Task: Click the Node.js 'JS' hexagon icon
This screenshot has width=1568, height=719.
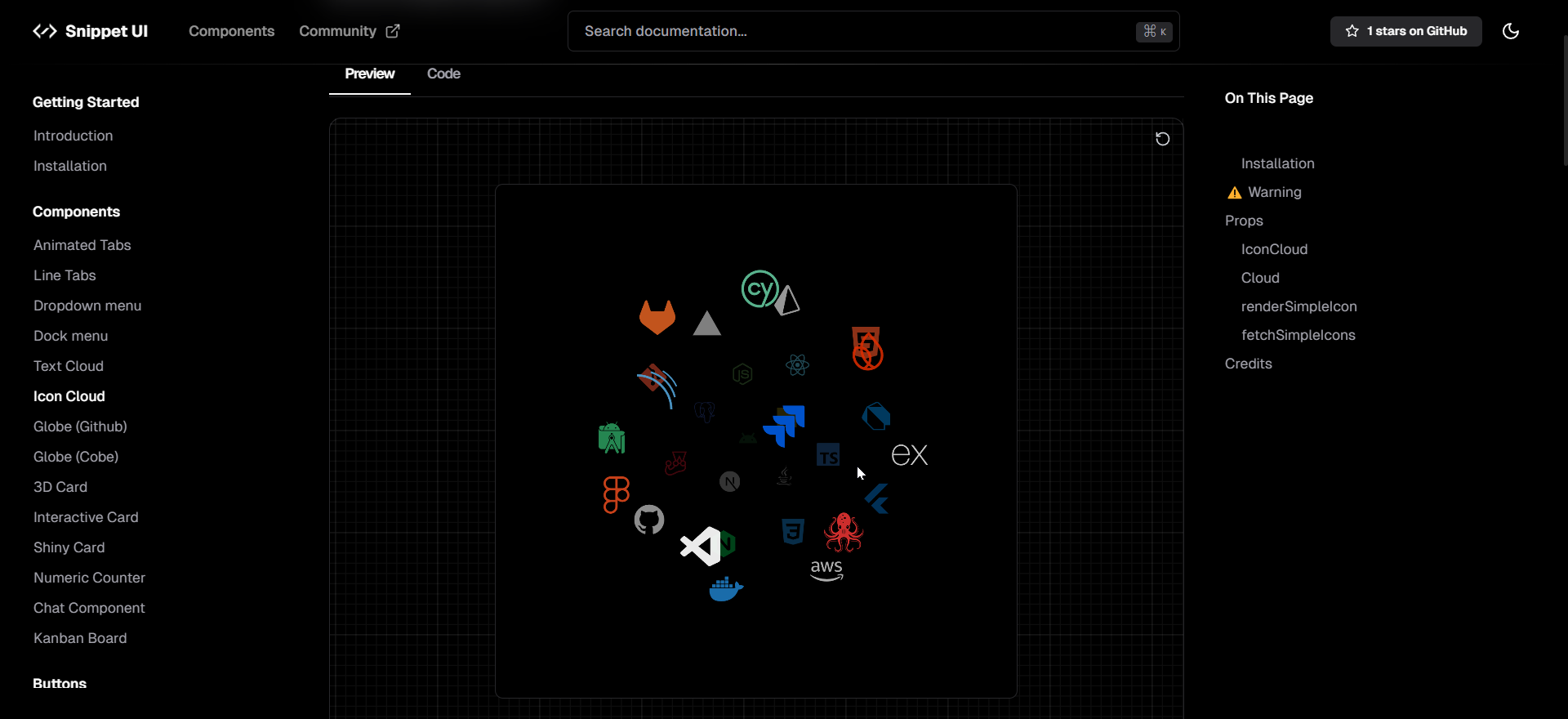Action: [742, 374]
